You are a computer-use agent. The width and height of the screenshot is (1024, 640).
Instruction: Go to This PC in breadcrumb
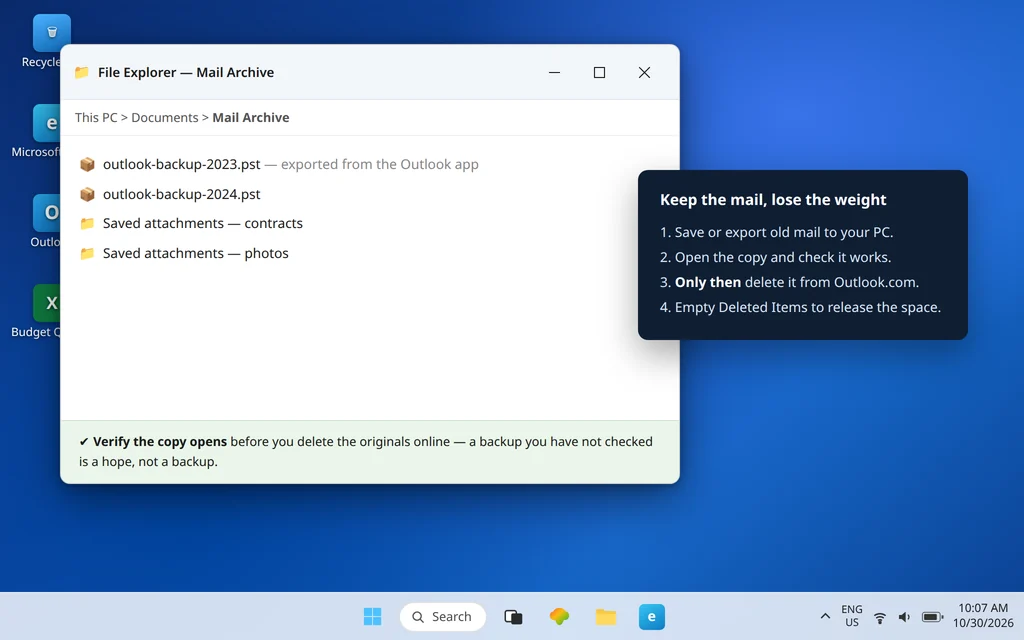pyautogui.click(x=96, y=118)
